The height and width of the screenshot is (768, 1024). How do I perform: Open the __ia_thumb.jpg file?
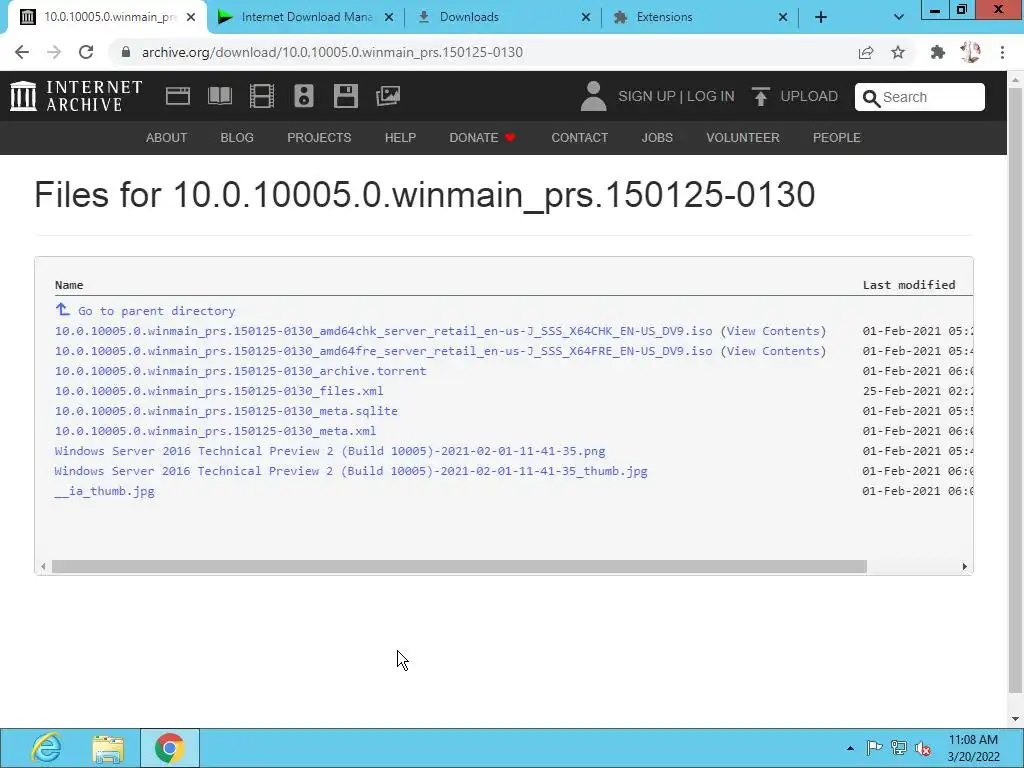pyautogui.click(x=104, y=492)
